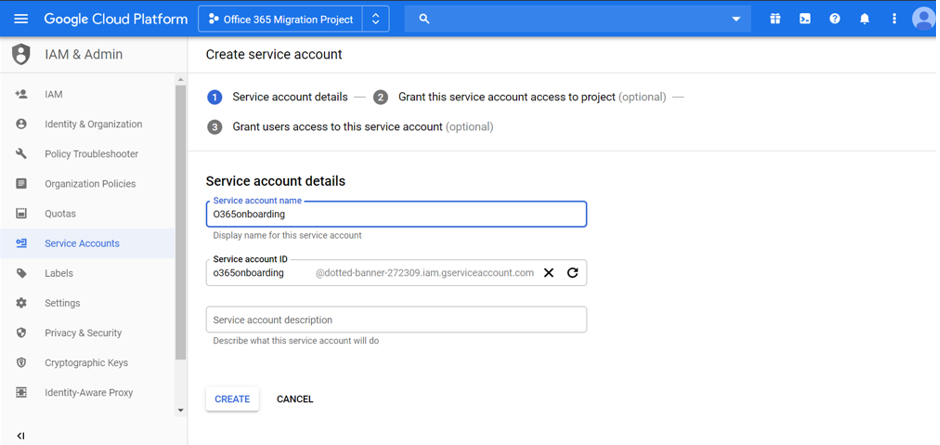Click the gift icon in top bar
940x445 pixels.
click(775, 19)
